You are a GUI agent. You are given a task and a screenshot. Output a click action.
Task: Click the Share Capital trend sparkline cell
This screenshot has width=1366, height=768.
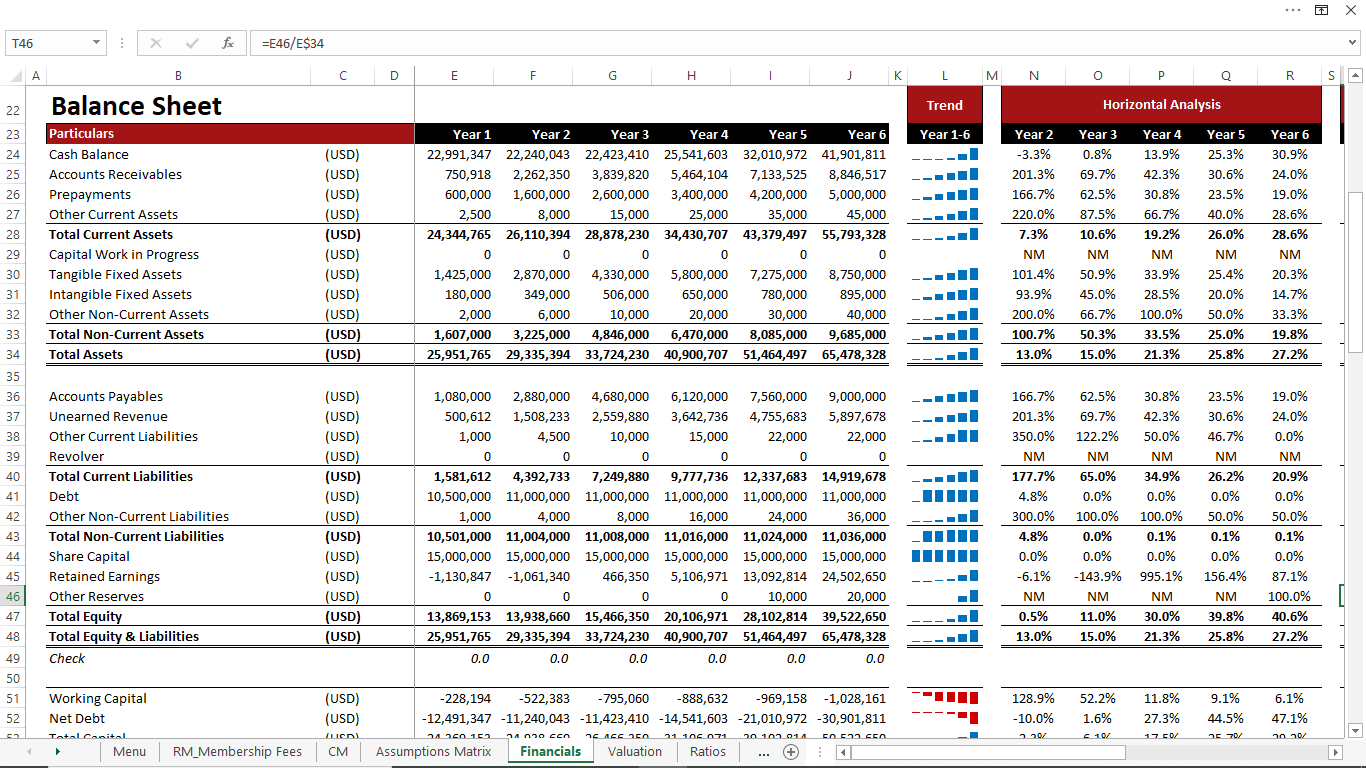944,556
